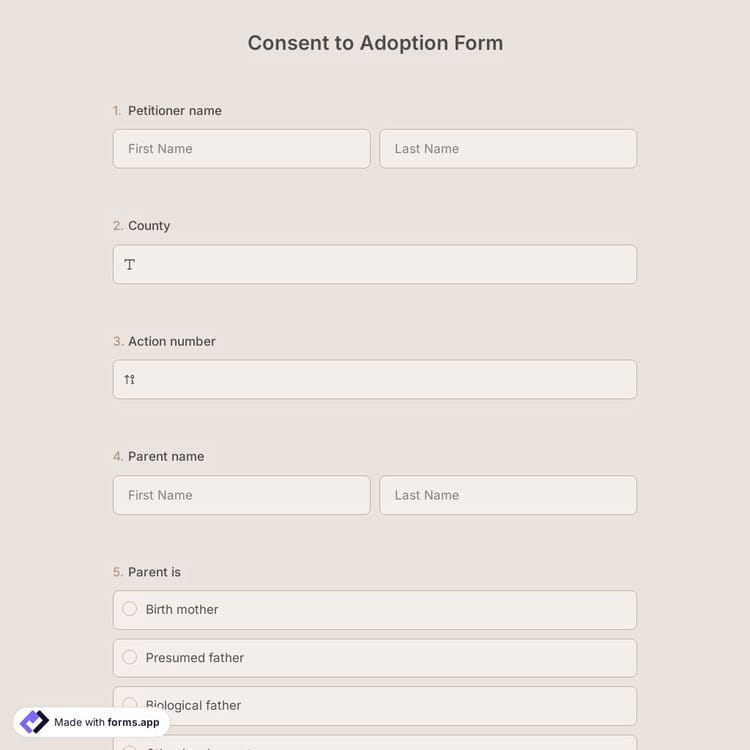Click the County question label
This screenshot has width=750, height=750.
click(x=149, y=226)
